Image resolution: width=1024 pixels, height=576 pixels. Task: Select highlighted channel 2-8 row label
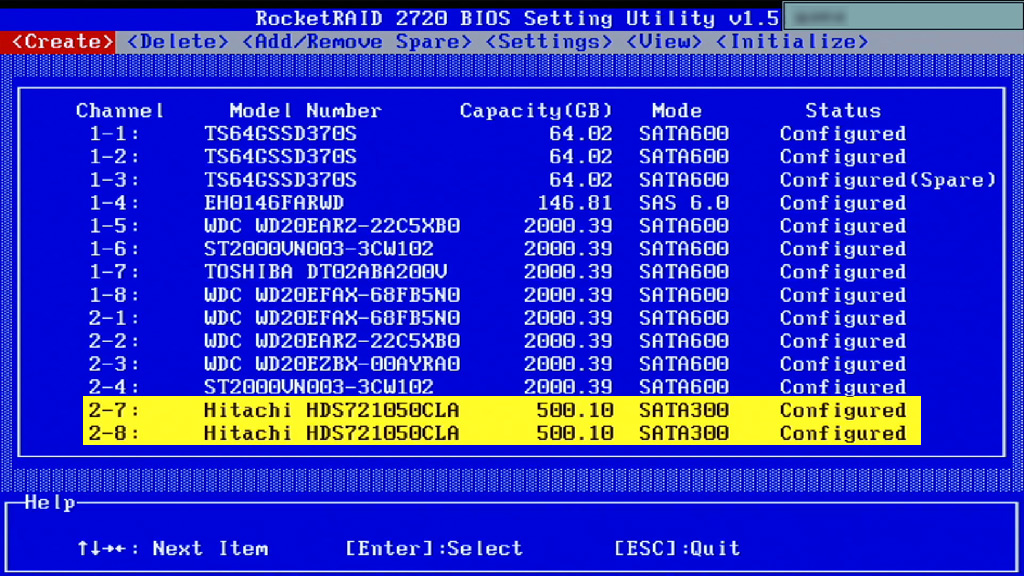coord(114,433)
